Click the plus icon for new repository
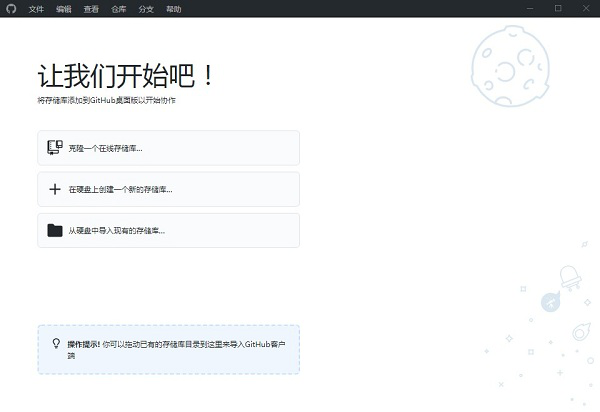The image size is (600, 412). 55,189
